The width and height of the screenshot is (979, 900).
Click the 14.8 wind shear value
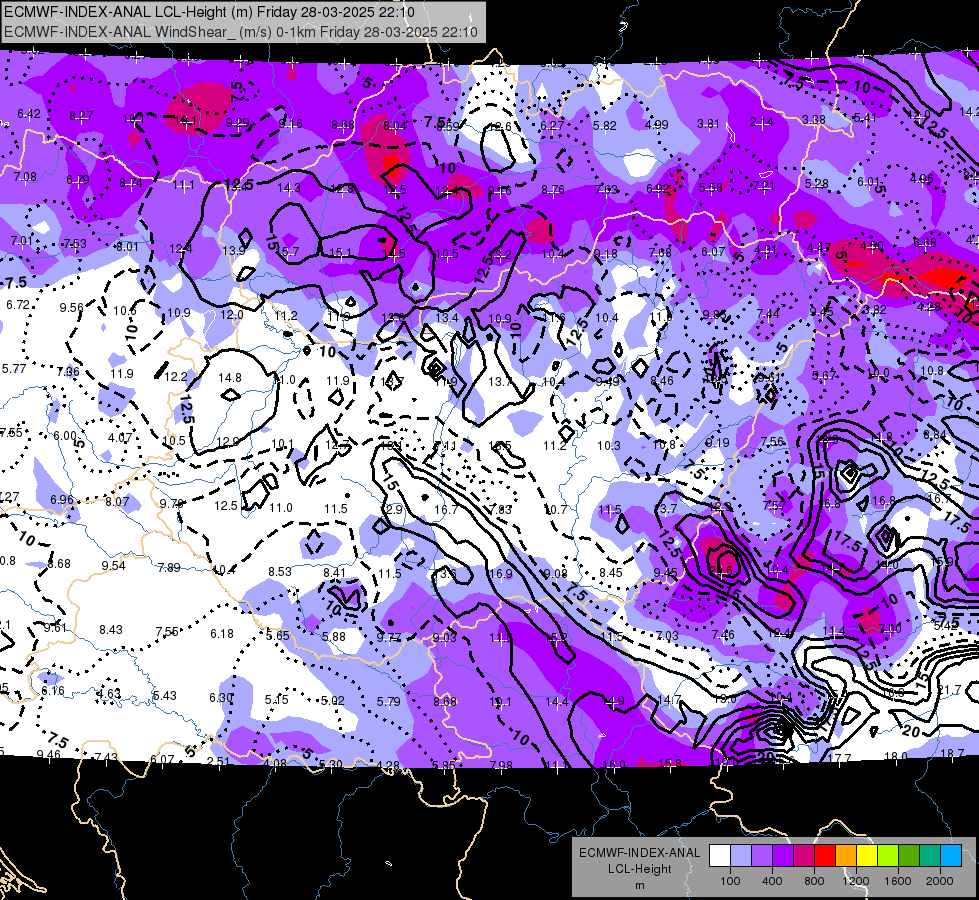230,378
